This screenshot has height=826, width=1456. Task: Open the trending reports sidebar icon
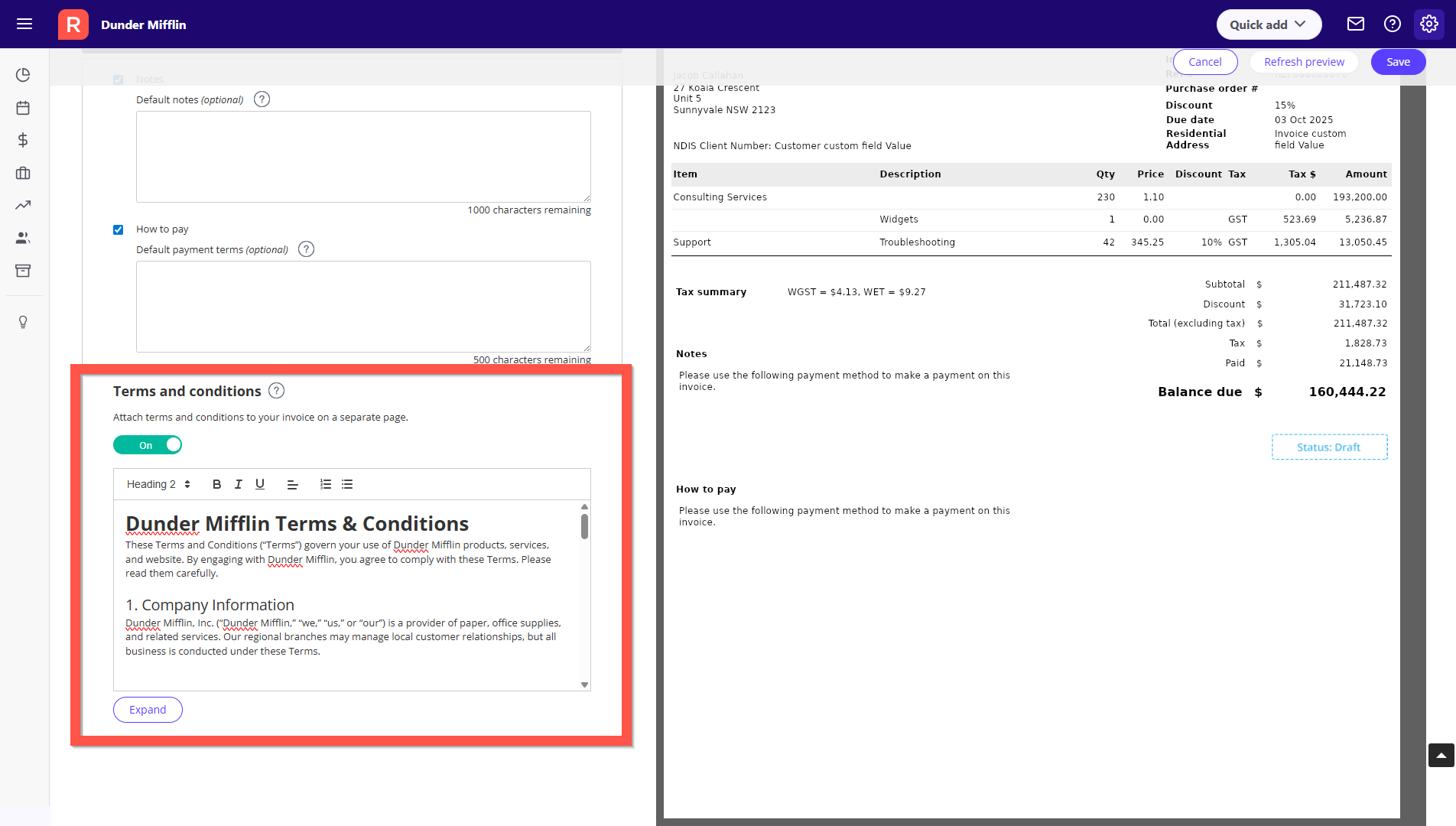coord(23,205)
